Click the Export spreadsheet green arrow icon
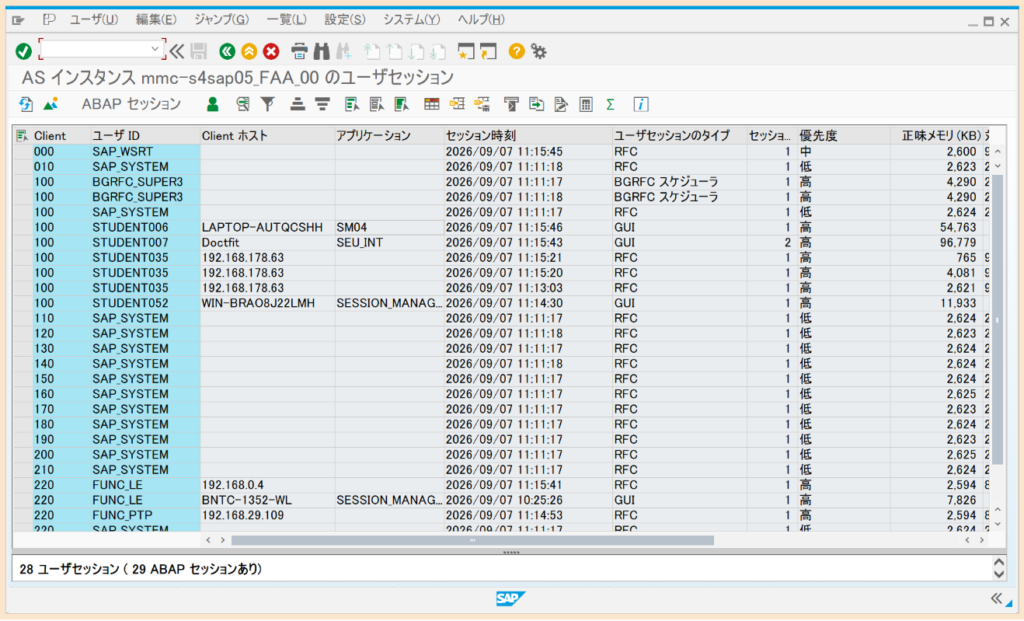Screen dimensions: 1024x621 [x=536, y=104]
